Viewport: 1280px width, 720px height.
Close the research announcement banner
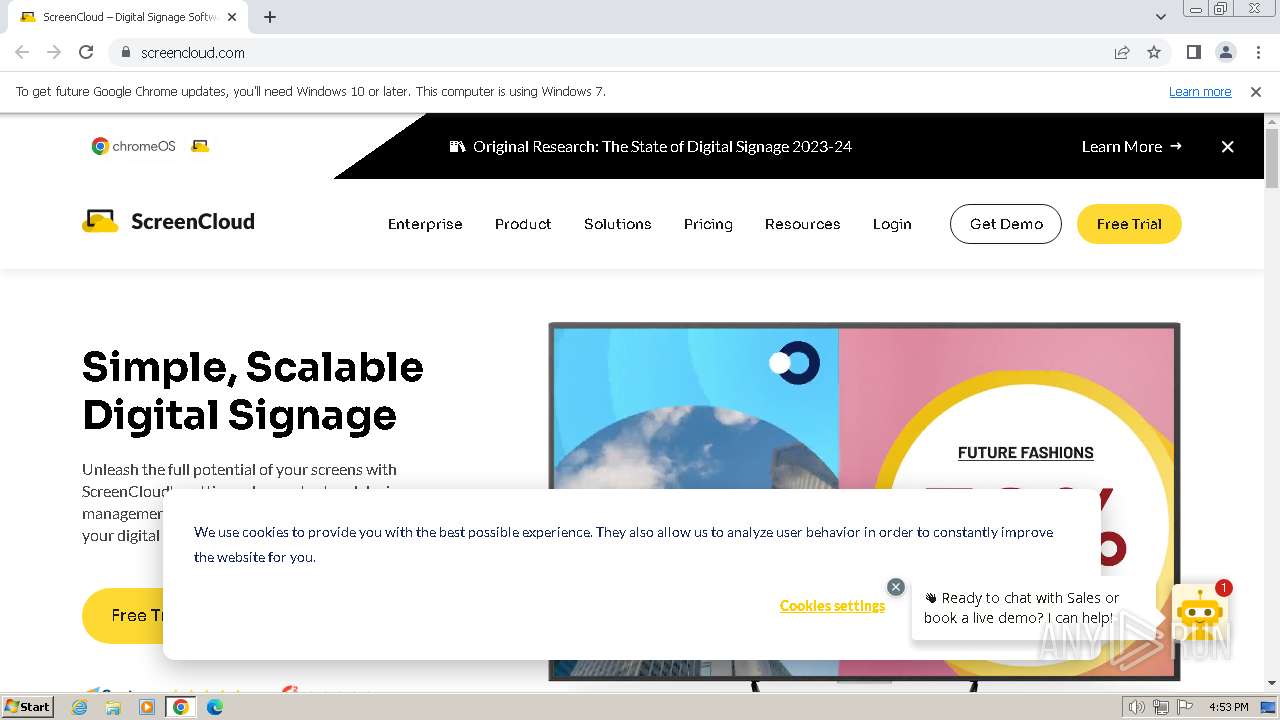[x=1227, y=146]
